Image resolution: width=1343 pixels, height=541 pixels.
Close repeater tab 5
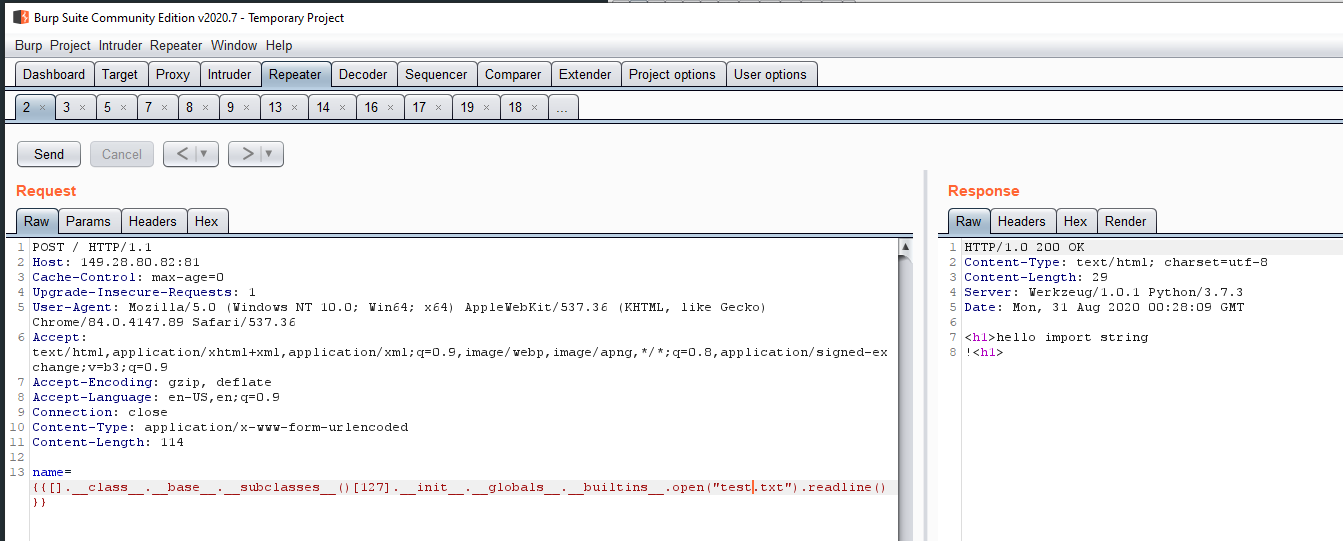(x=123, y=108)
